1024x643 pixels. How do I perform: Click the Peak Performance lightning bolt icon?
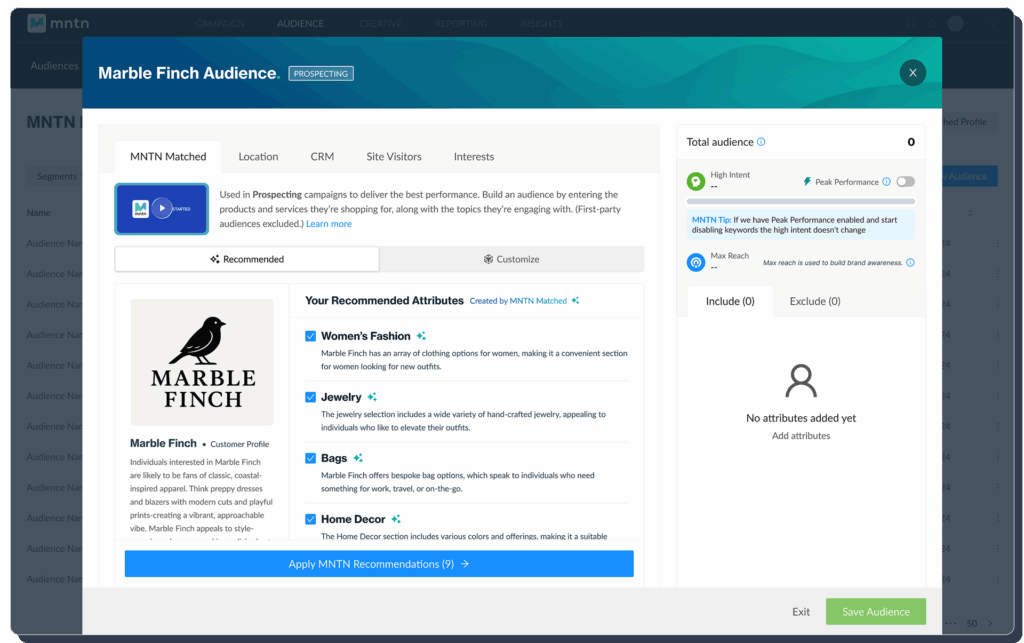[807, 180]
